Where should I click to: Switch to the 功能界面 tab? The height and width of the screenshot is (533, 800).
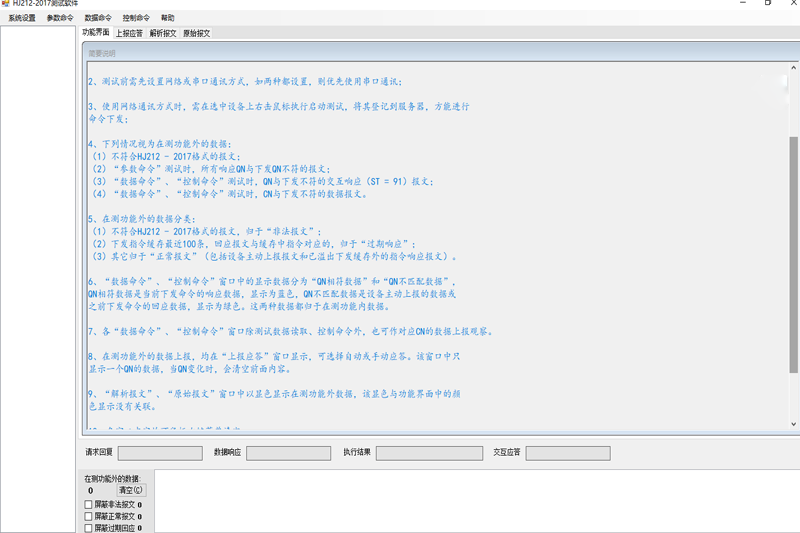96,33
